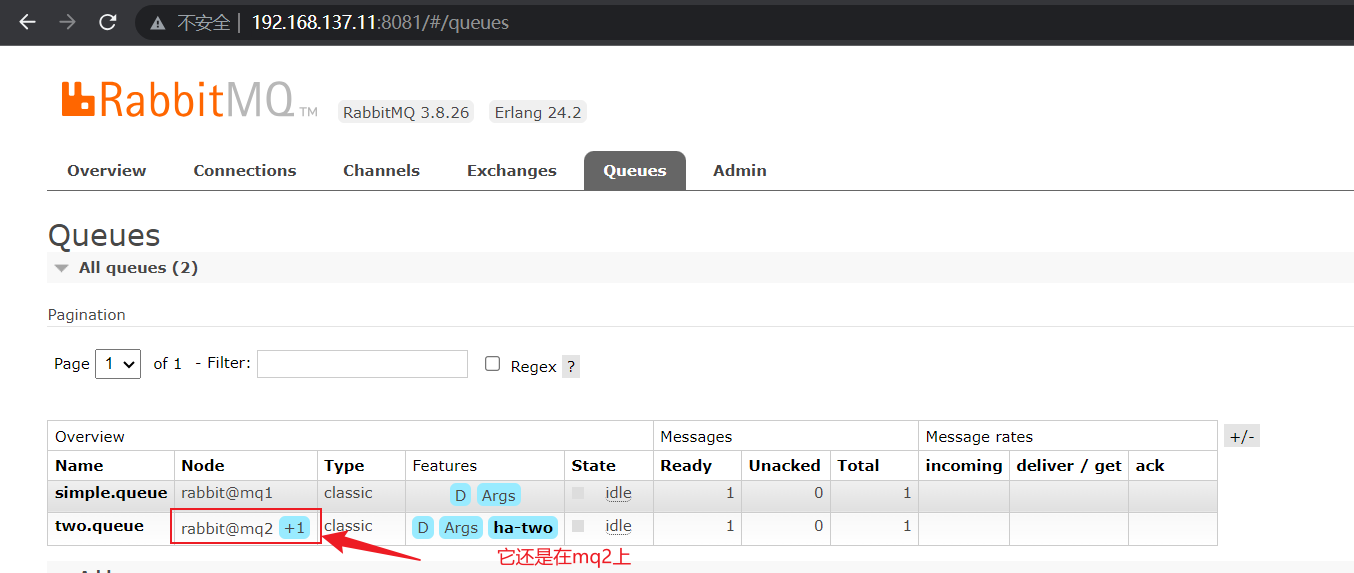Click the Args badge of simple.queue
This screenshot has width=1354, height=573.
498,495
